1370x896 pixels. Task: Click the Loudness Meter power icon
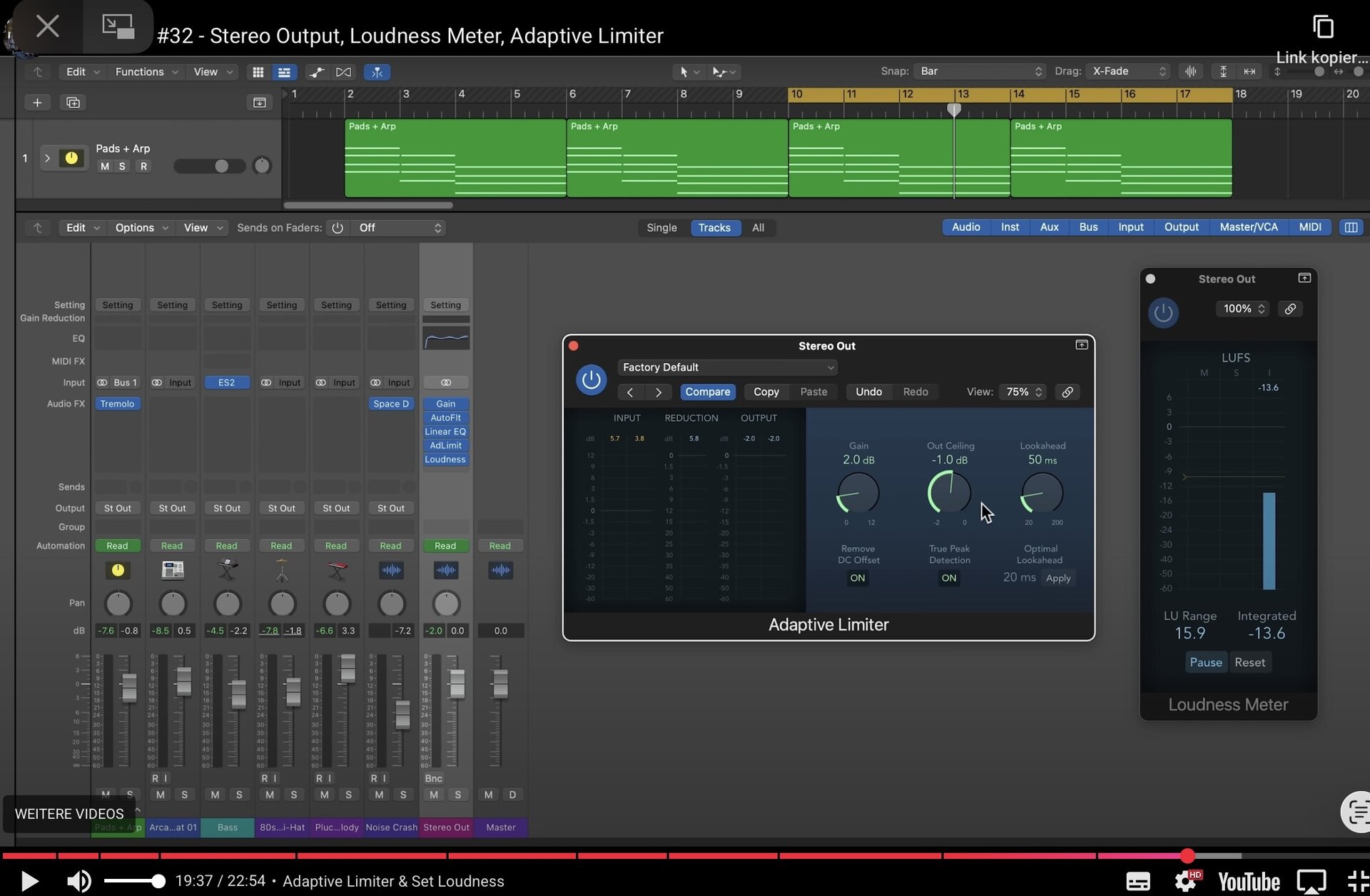click(x=1163, y=312)
